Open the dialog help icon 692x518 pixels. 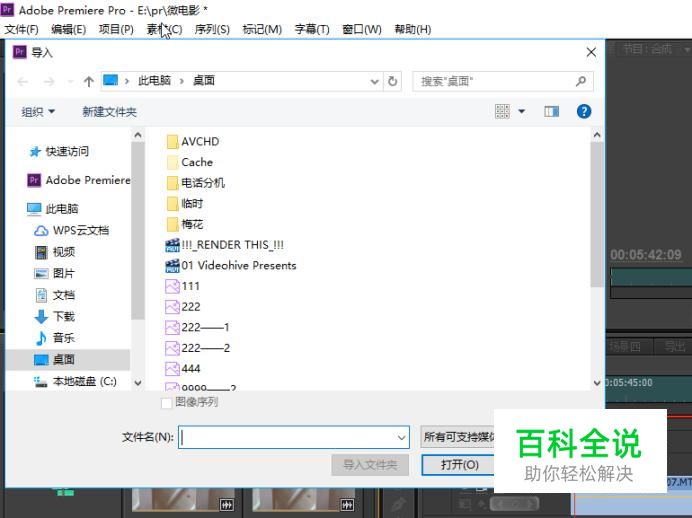(583, 111)
